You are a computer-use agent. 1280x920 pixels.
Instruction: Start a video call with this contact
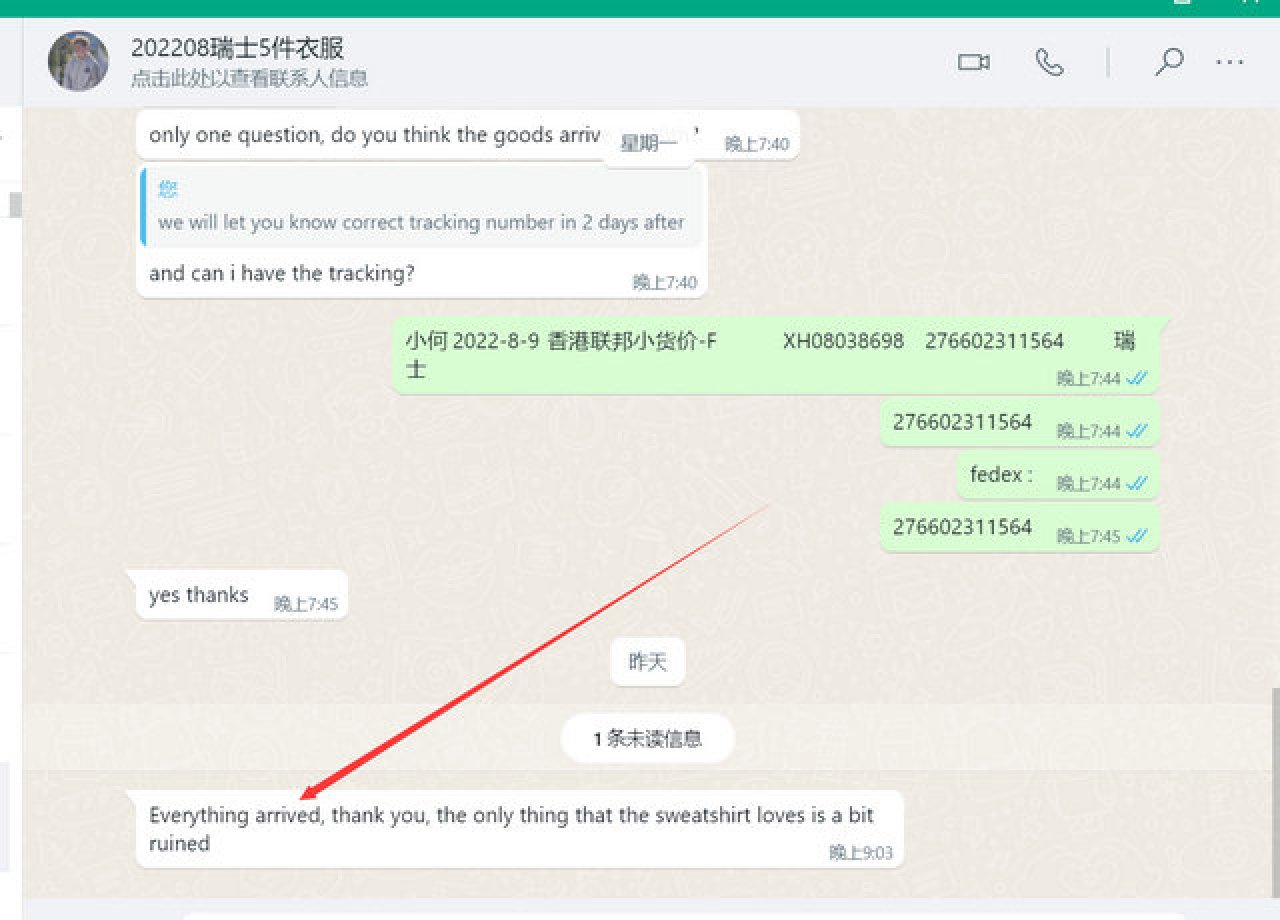972,62
